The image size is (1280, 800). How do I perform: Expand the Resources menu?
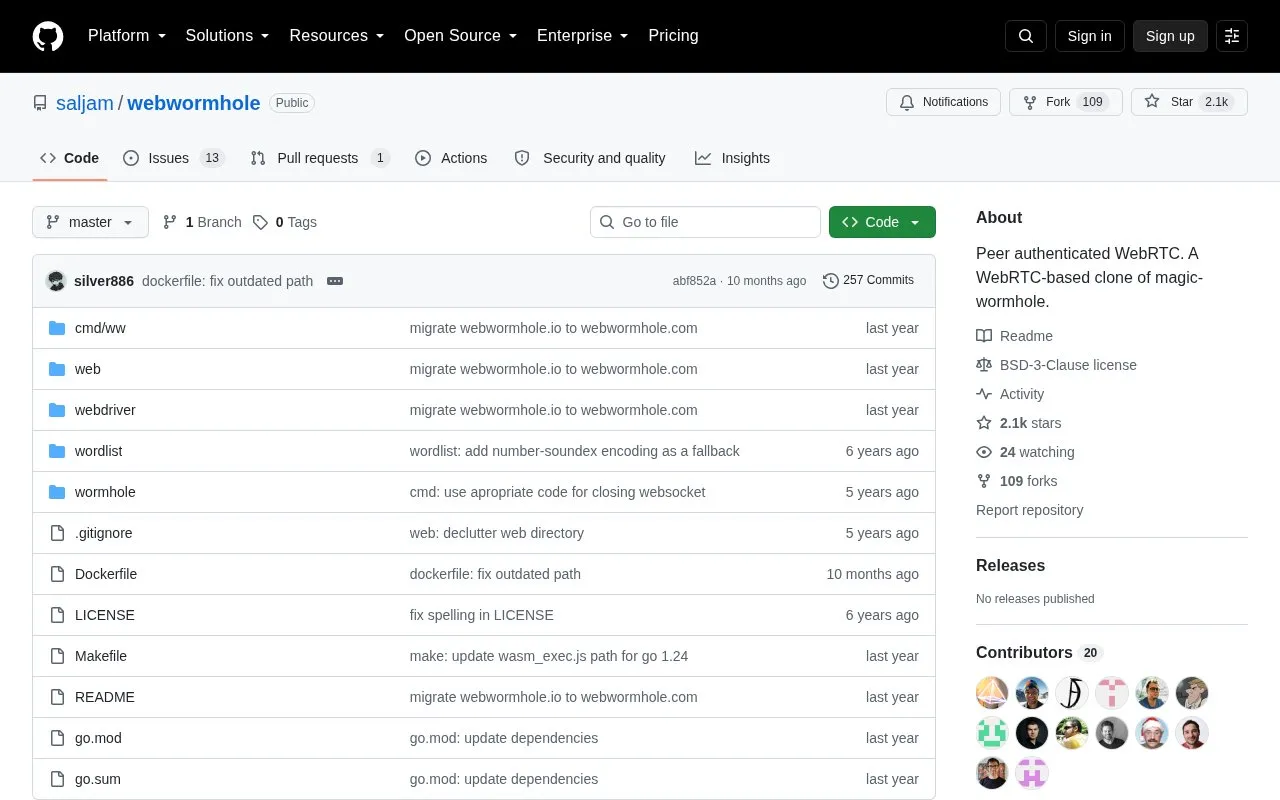(x=337, y=36)
